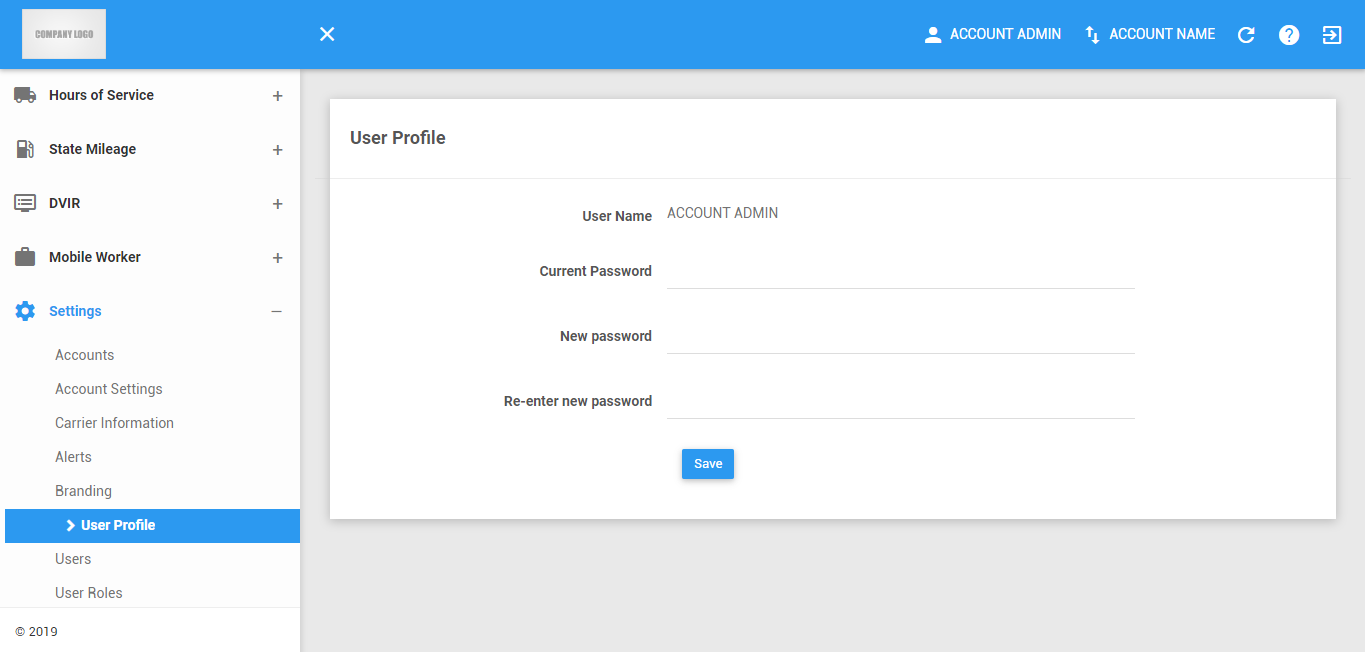Open the User Roles menu item
Image resolution: width=1365 pixels, height=652 pixels.
point(89,593)
